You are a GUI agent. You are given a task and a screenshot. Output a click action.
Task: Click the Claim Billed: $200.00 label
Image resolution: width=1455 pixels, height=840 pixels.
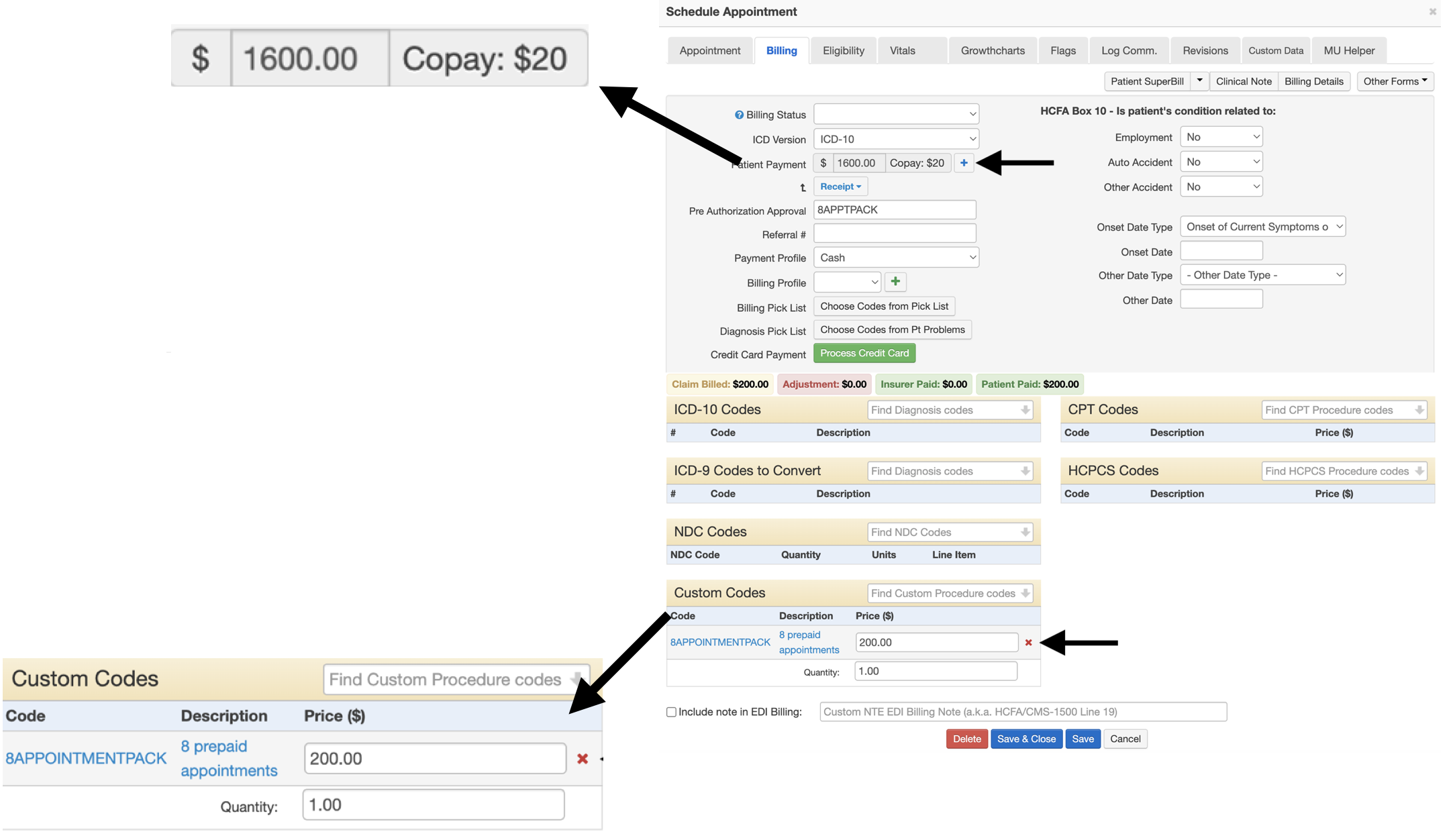[x=719, y=384]
